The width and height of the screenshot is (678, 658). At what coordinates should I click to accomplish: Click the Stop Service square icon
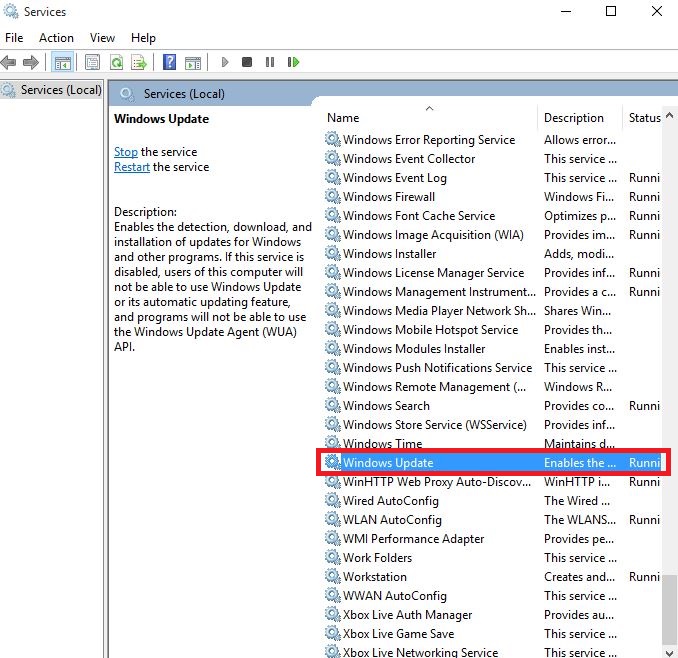247,62
